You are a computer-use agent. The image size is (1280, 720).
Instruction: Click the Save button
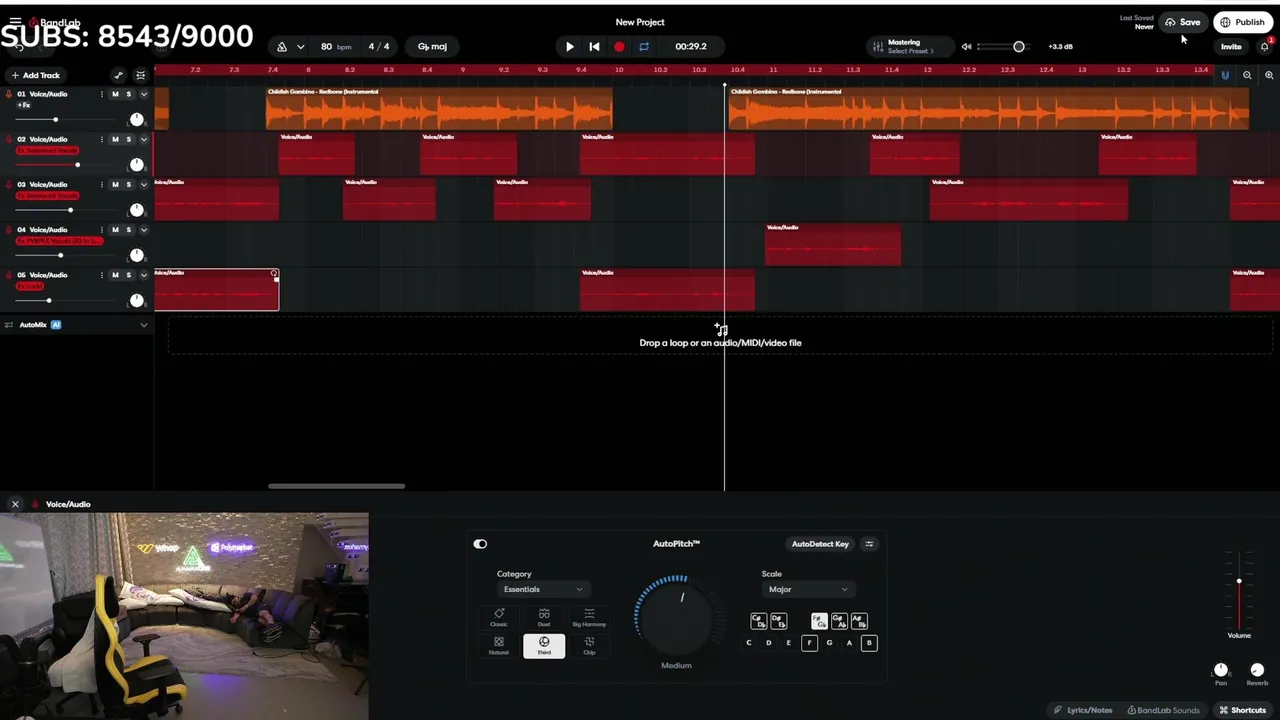tap(1182, 22)
